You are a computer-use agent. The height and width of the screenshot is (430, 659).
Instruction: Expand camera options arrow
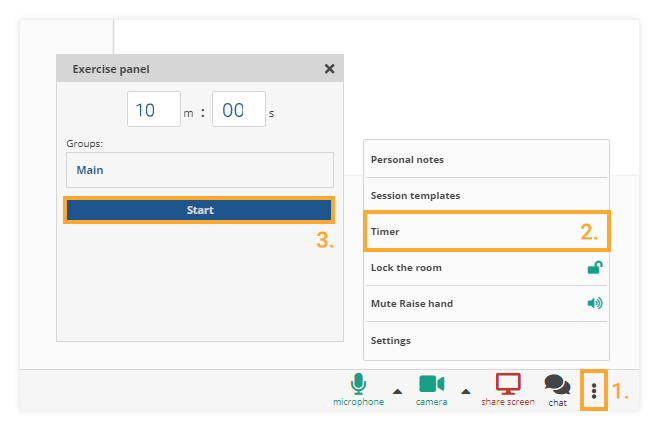[465, 392]
